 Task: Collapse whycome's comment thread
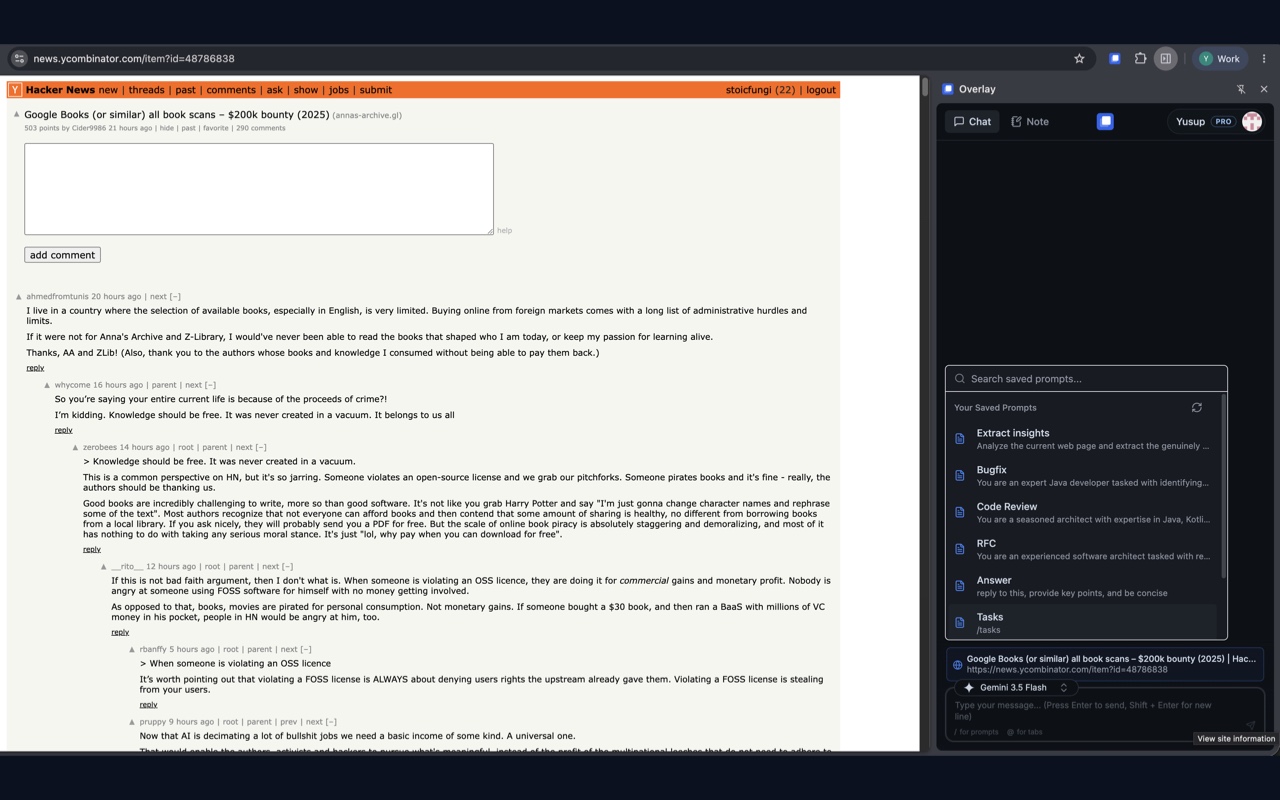[x=210, y=385]
